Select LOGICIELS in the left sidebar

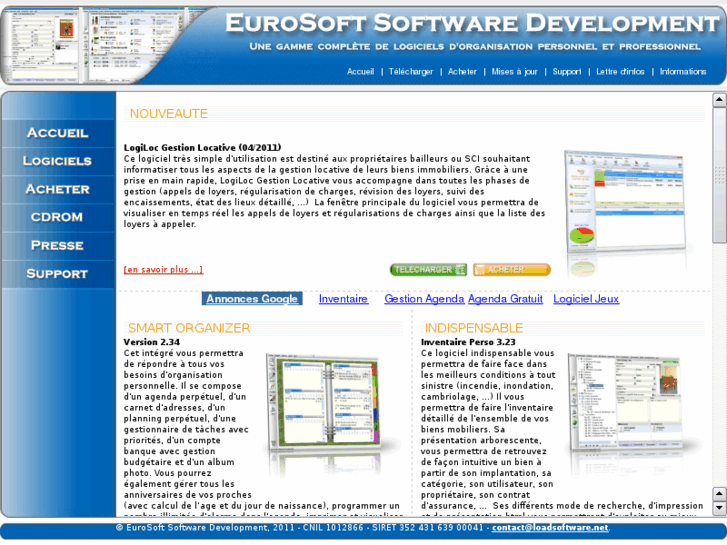pos(57,161)
